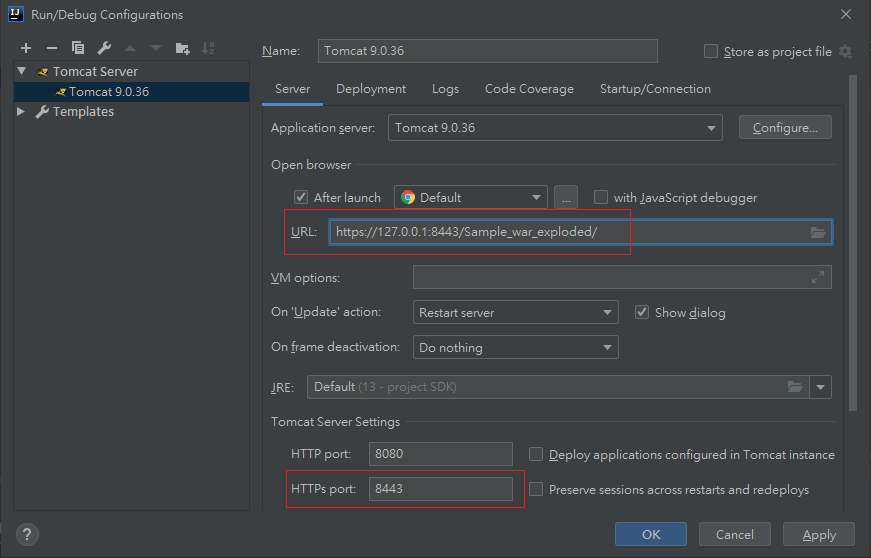The image size is (871, 558).
Task: Click the VM options input field
Action: pos(622,277)
